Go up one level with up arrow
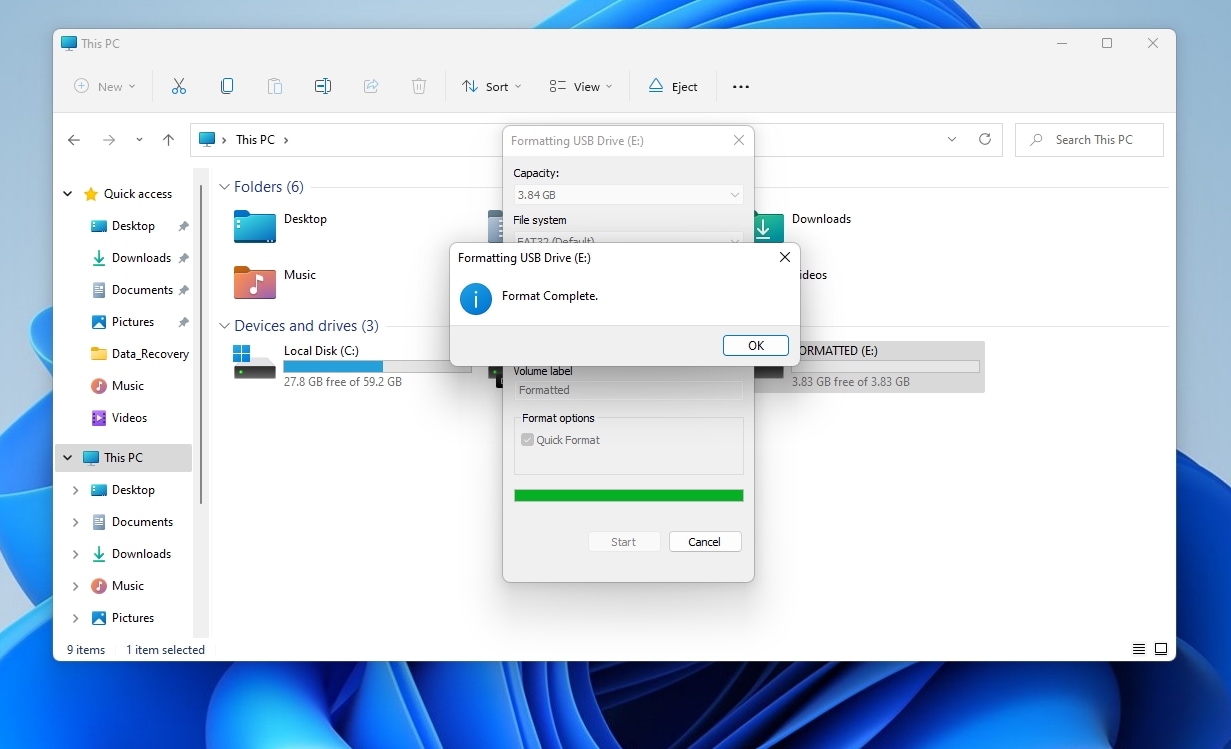The width and height of the screenshot is (1231, 749). [x=168, y=140]
